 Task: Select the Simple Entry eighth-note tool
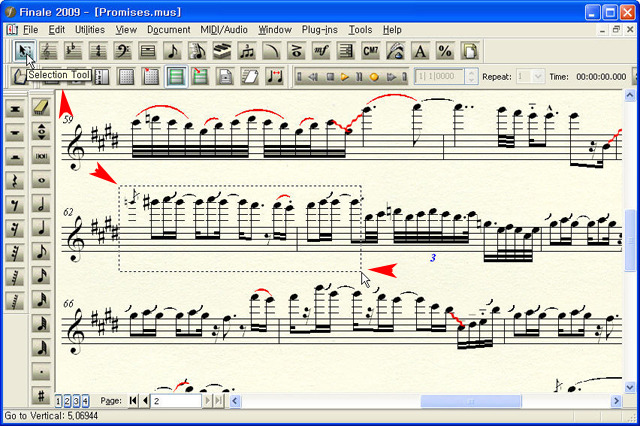(x=173, y=51)
